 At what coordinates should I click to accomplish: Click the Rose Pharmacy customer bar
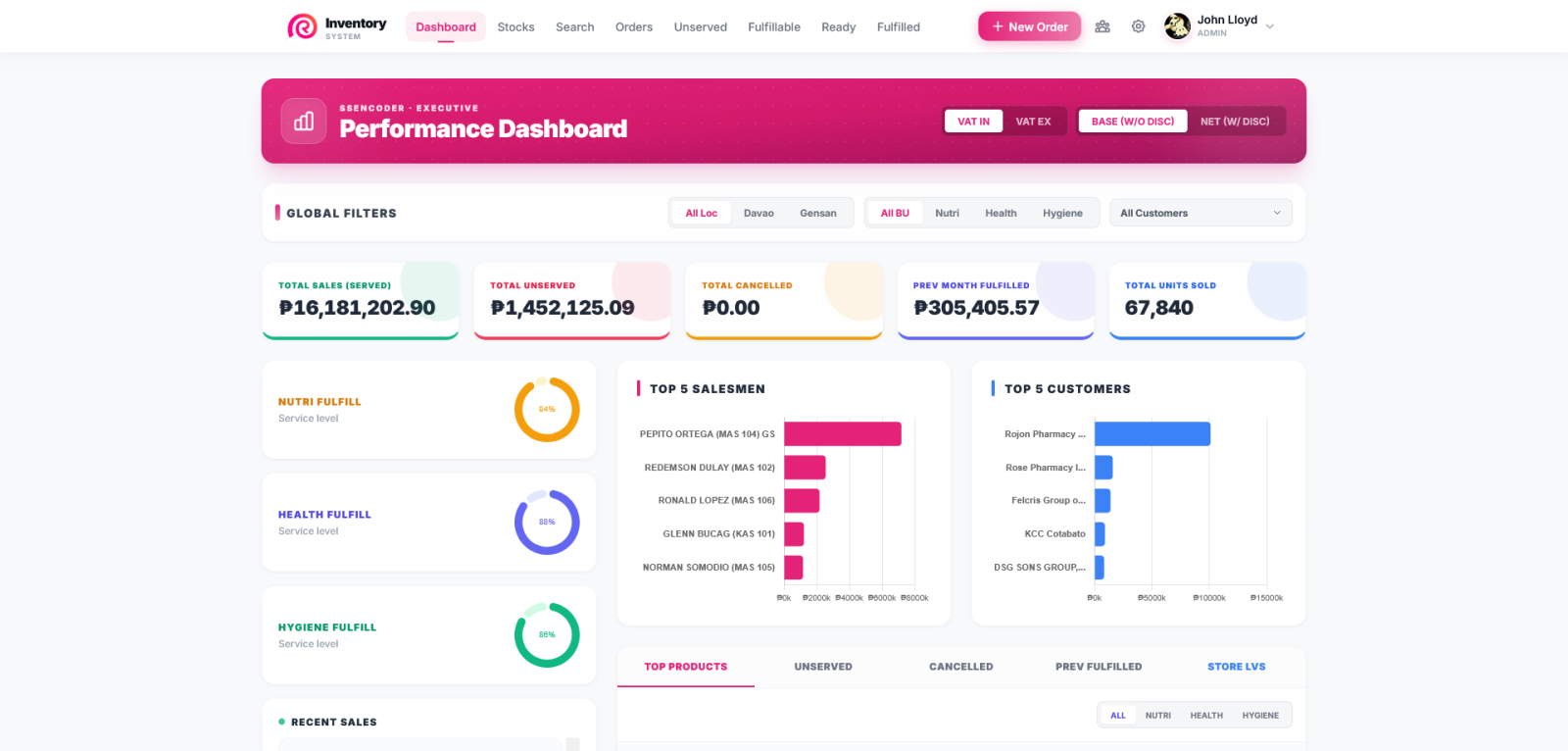pyautogui.click(x=1103, y=468)
